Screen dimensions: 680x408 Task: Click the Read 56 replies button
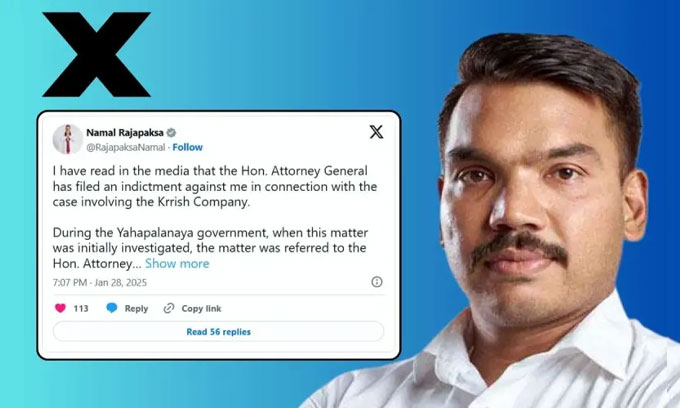coord(218,332)
